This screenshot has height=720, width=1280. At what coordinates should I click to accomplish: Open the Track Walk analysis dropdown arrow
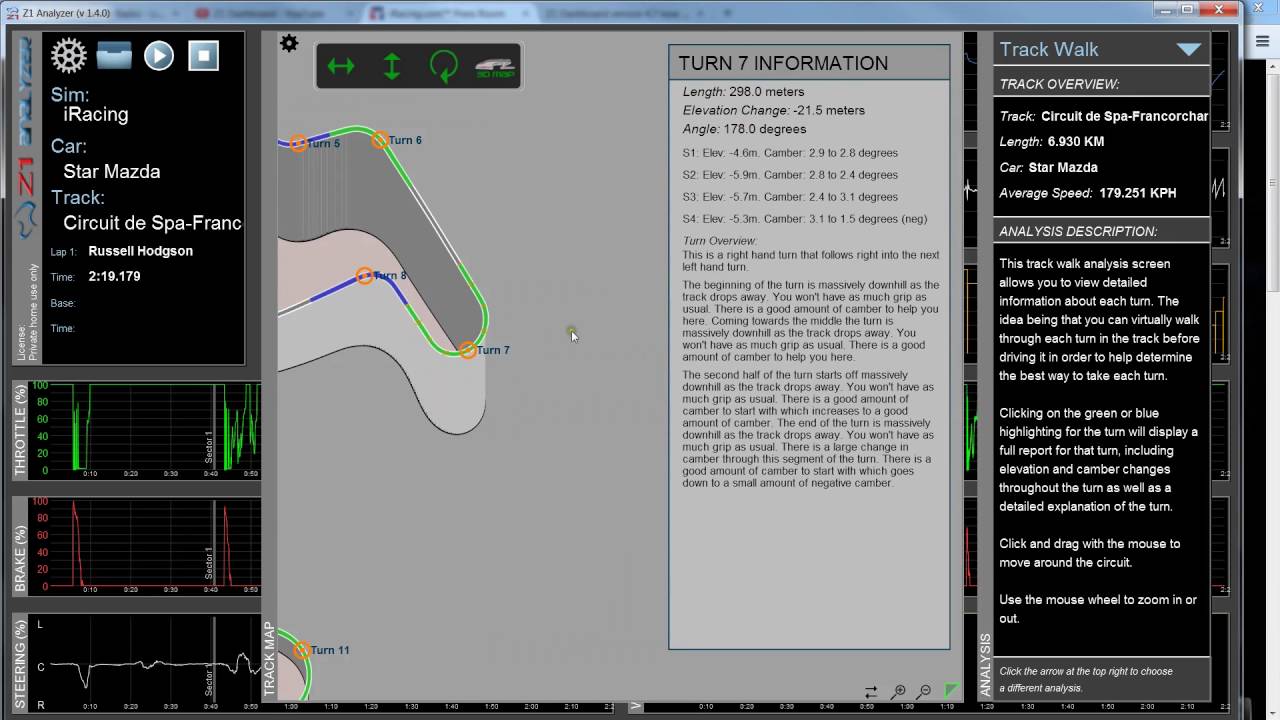1188,49
